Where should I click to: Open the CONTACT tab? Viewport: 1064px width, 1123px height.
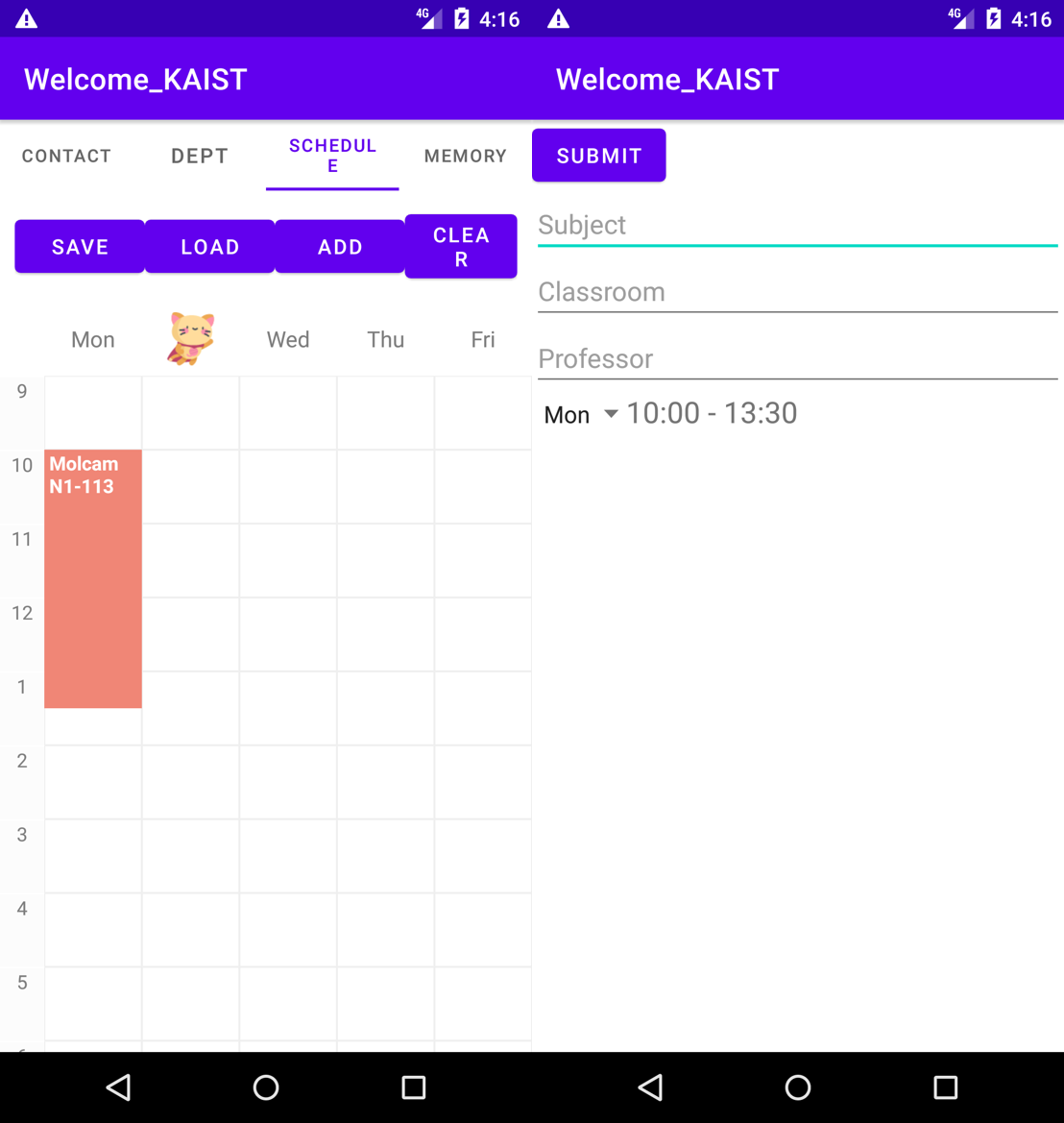click(66, 157)
